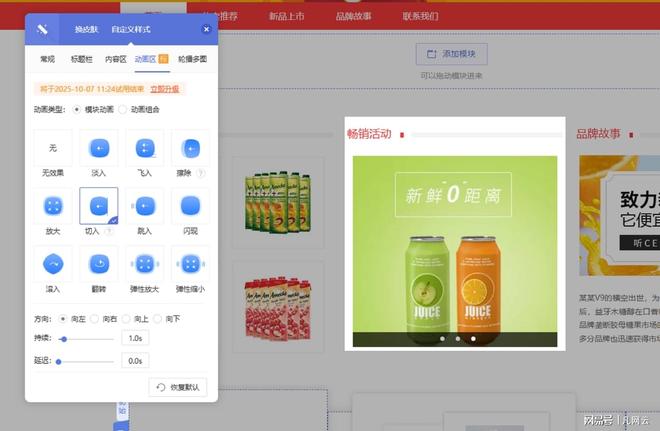The width and height of the screenshot is (660, 431).
Task: Select the 淡入 fade-in animation icon
Action: tap(99, 149)
